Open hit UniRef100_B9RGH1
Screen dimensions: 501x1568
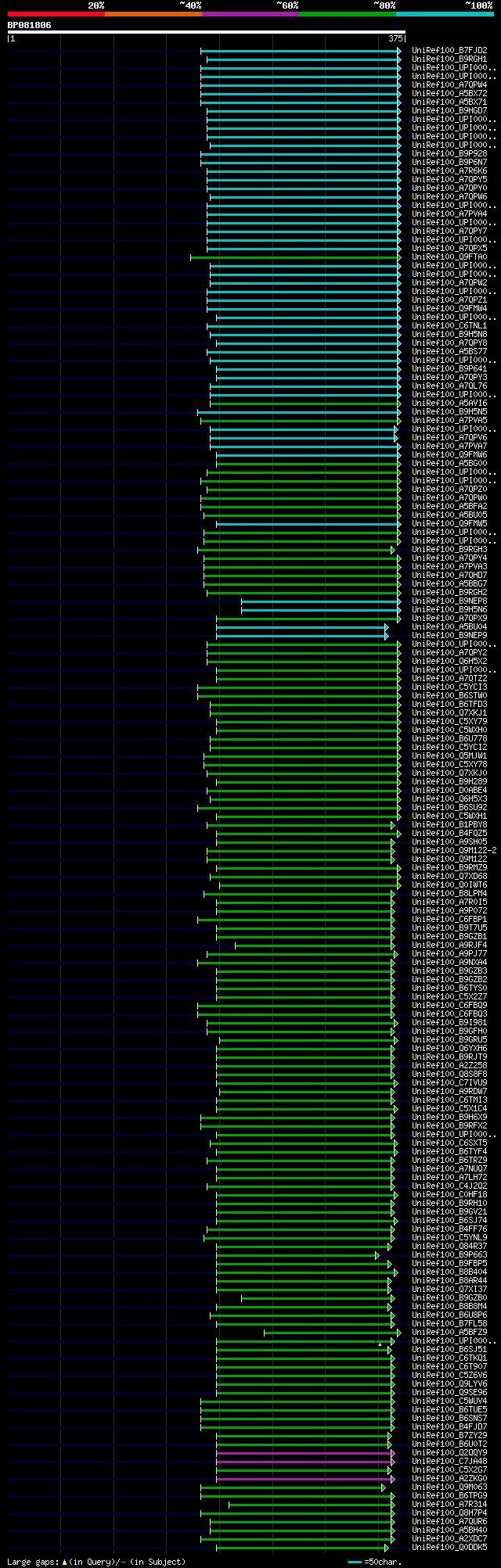(x=449, y=59)
